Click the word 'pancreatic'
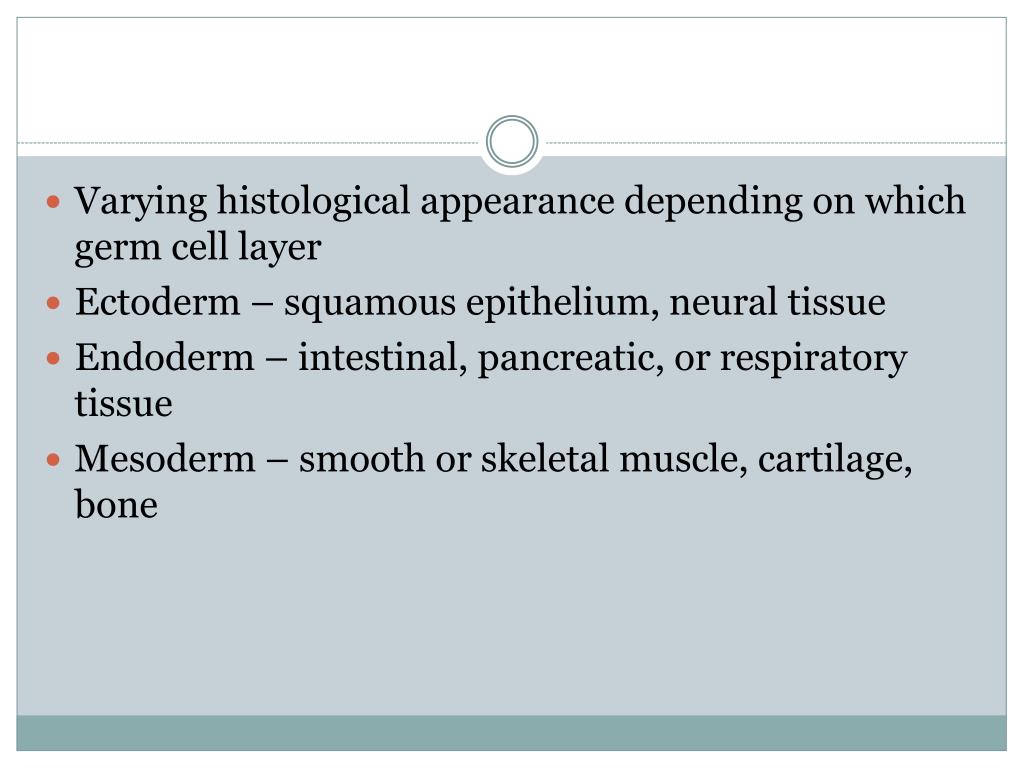Image resolution: width=1024 pixels, height=768 pixels. [567, 360]
